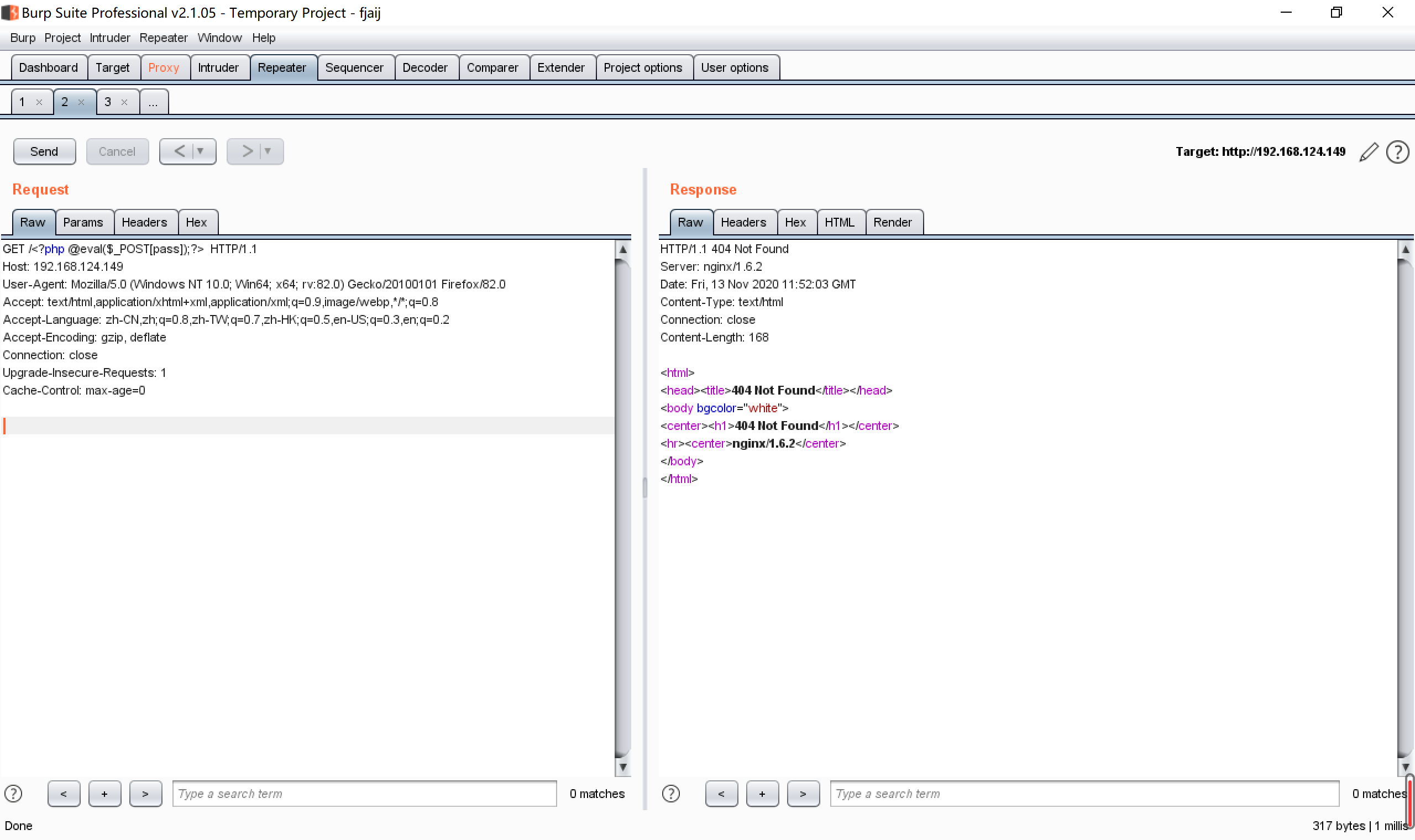The image size is (1415, 840).
Task: Switch to the Dashboard tab
Action: (49, 68)
